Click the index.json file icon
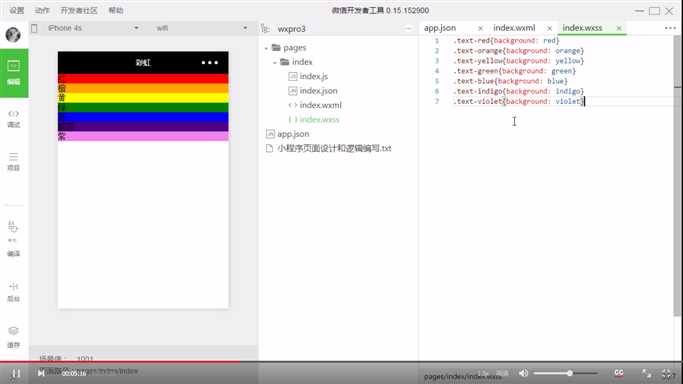Viewport: 683px width, 384px height. 293,91
